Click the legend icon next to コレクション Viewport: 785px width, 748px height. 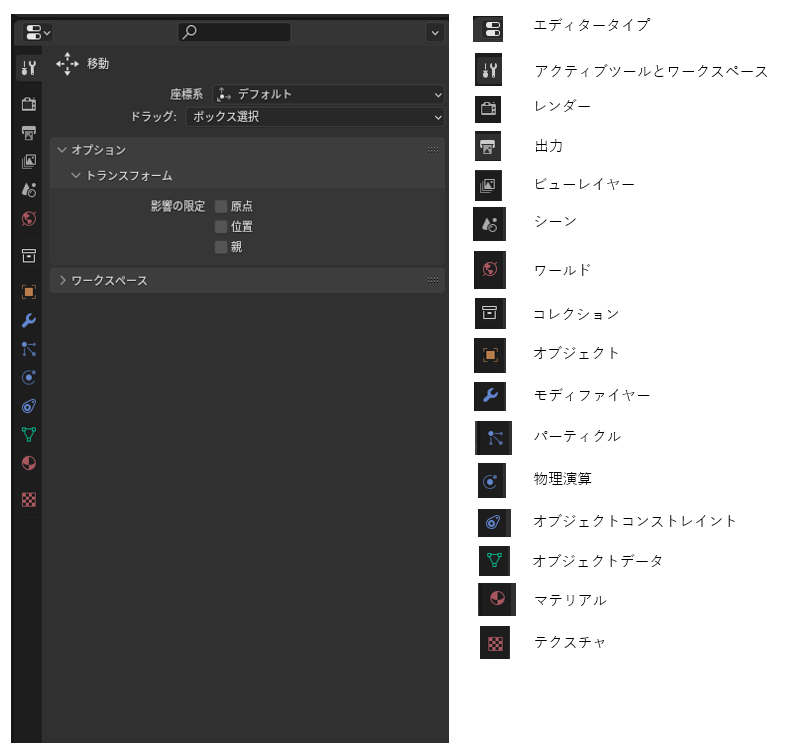(490, 313)
